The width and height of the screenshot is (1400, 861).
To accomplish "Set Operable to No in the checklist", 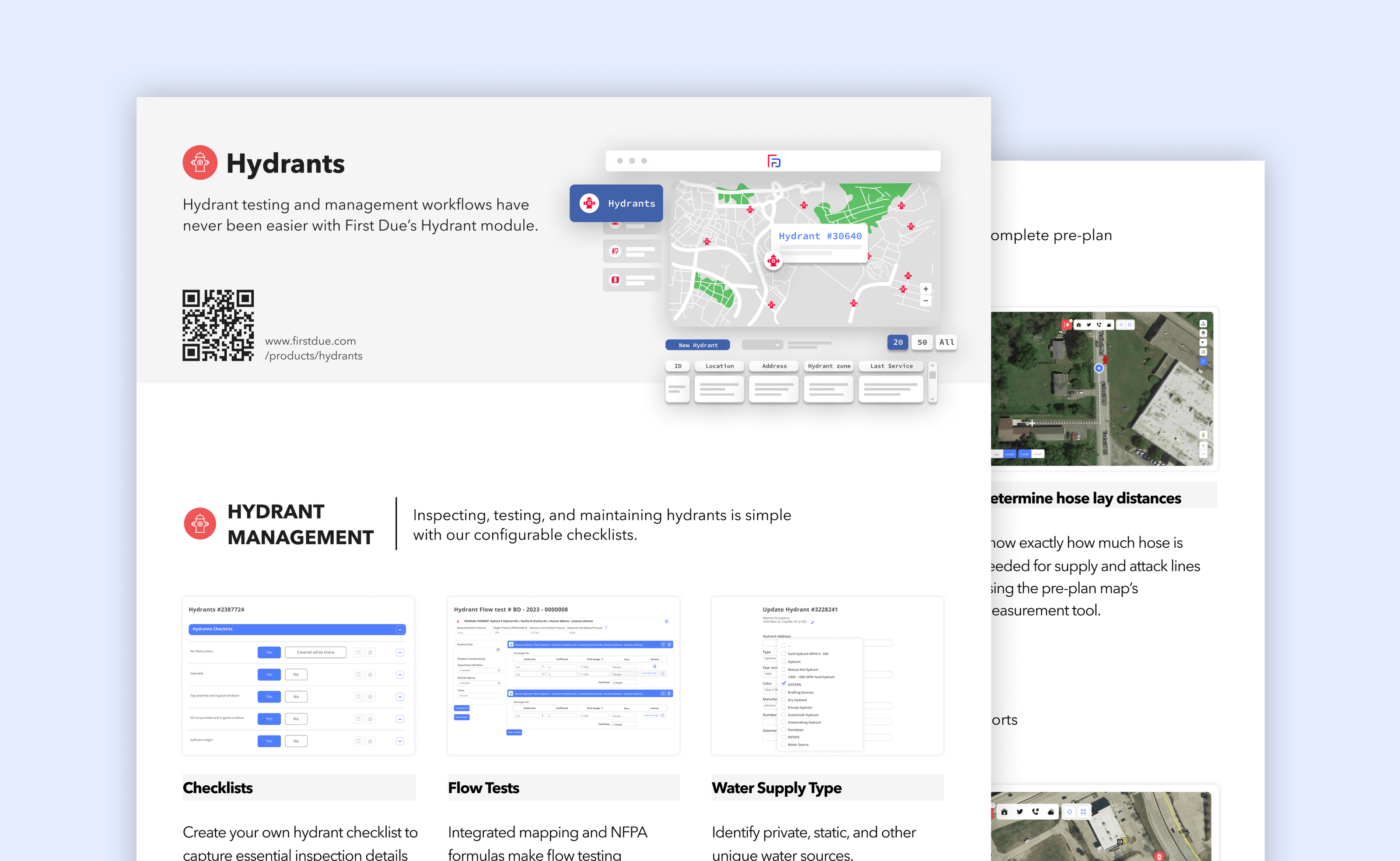I will [x=296, y=674].
